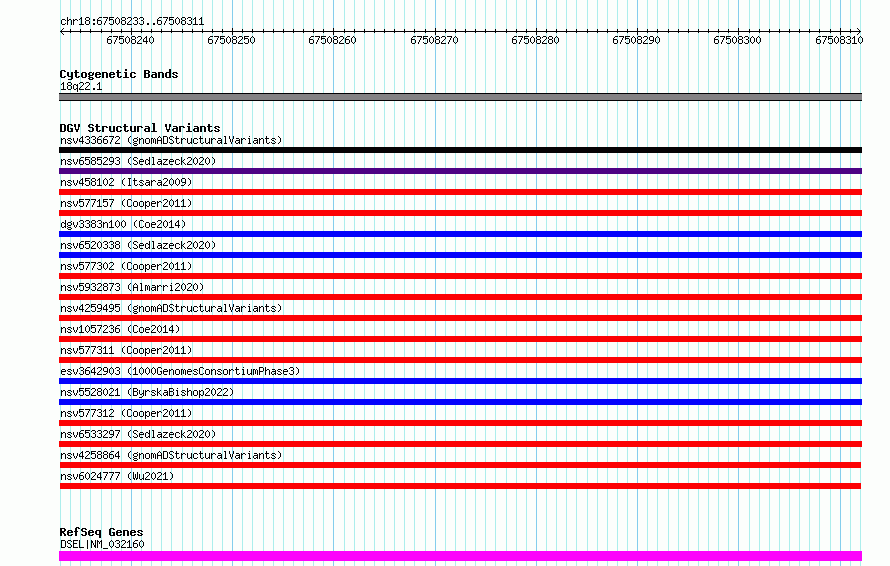Click the dgv3383n100 (Coe2014) label
This screenshot has height=566, width=890.
point(123,224)
